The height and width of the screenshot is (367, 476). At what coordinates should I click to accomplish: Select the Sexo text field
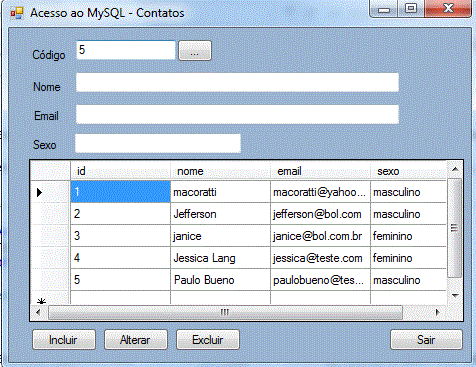point(158,143)
